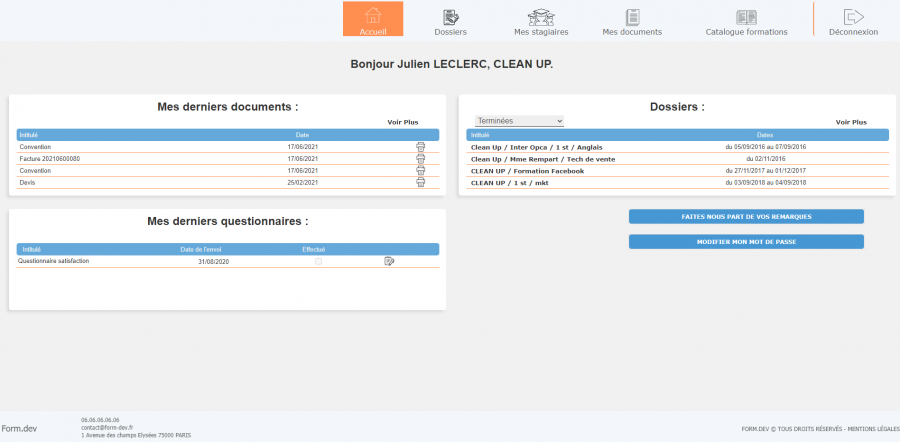Print the first Convention document
Image resolution: width=900 pixels, height=442 pixels.
click(420, 147)
